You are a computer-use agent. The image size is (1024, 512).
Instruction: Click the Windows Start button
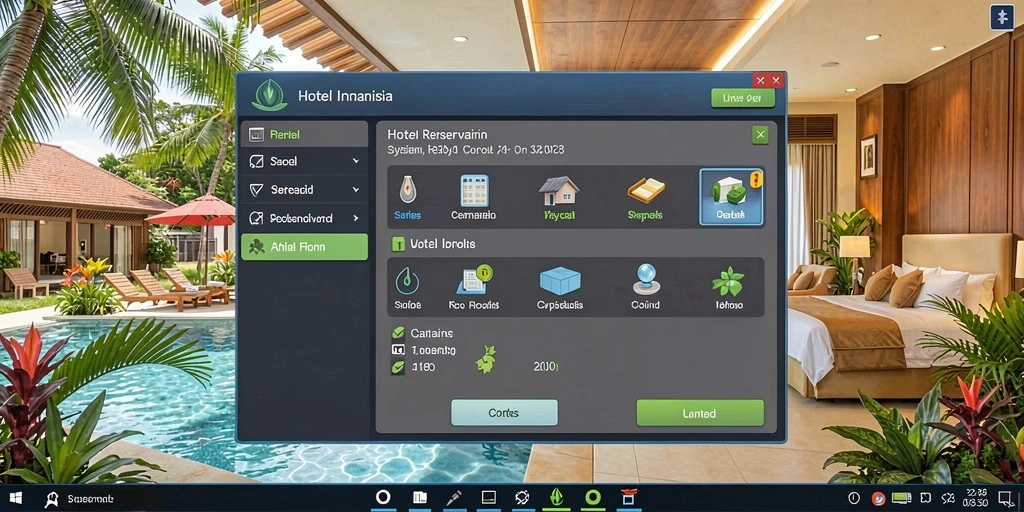click(x=14, y=499)
